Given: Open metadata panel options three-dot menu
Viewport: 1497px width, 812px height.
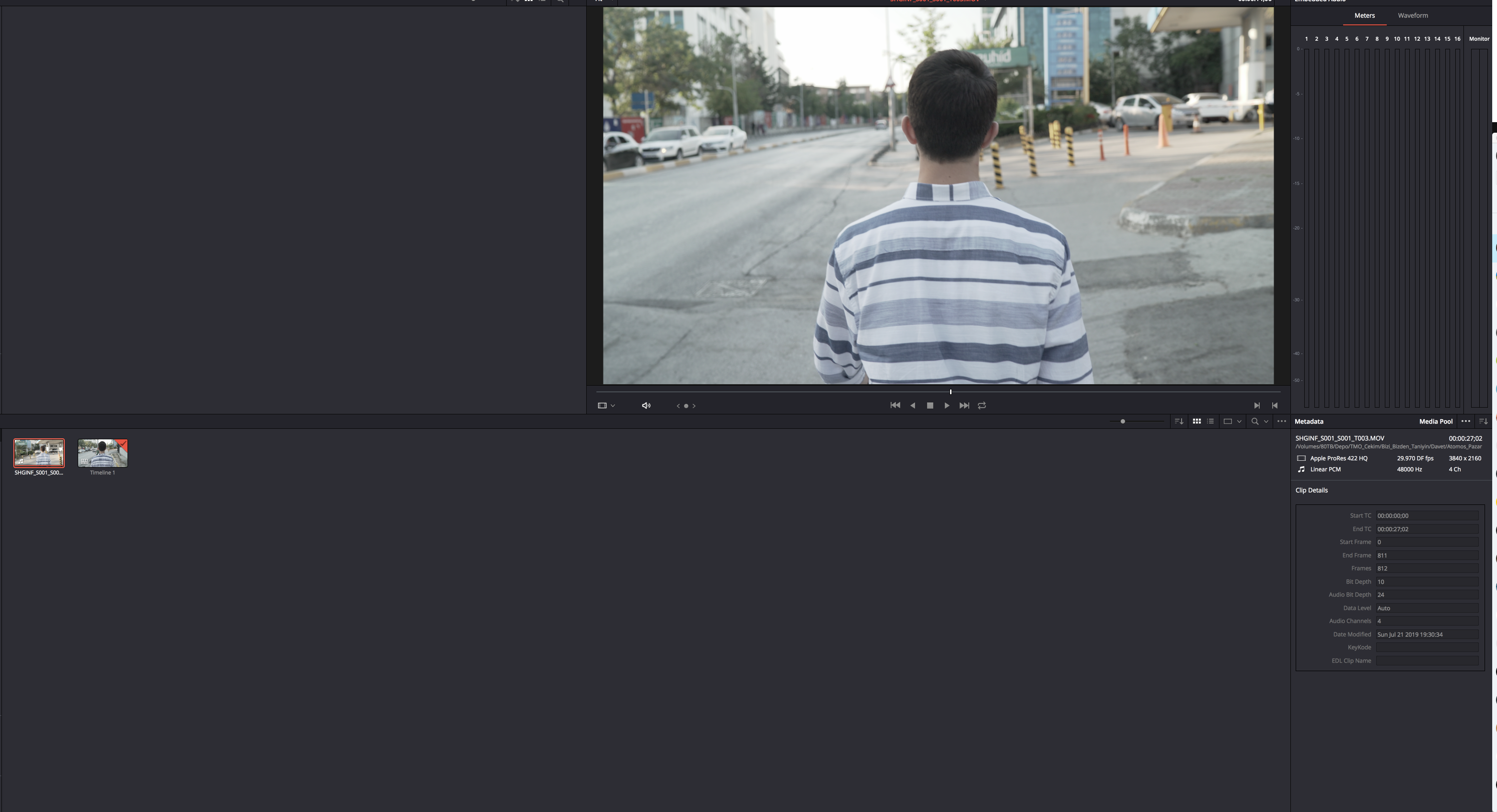Looking at the screenshot, I should pyautogui.click(x=1466, y=421).
